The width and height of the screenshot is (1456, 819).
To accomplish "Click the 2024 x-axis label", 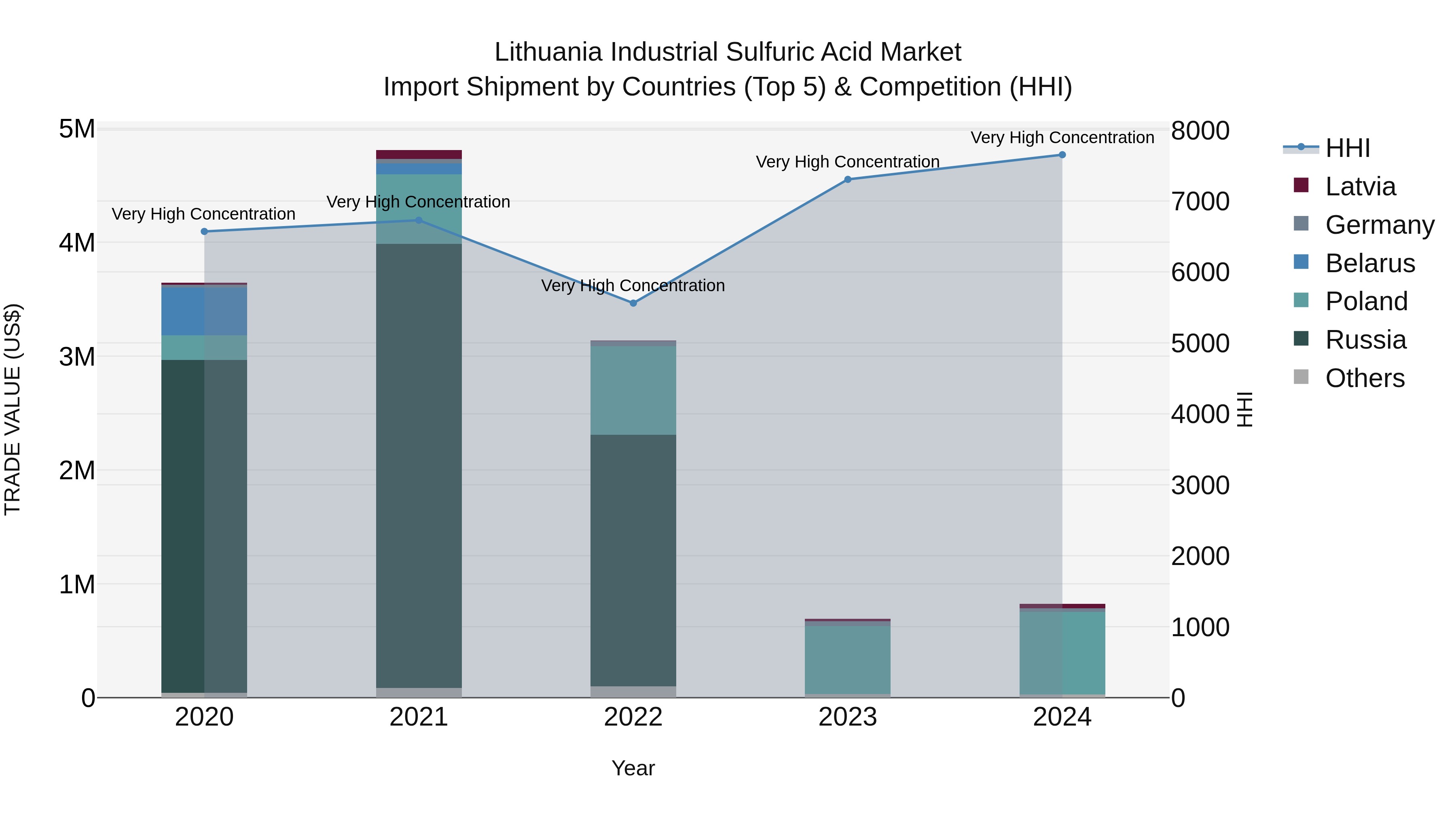I will point(1062,717).
